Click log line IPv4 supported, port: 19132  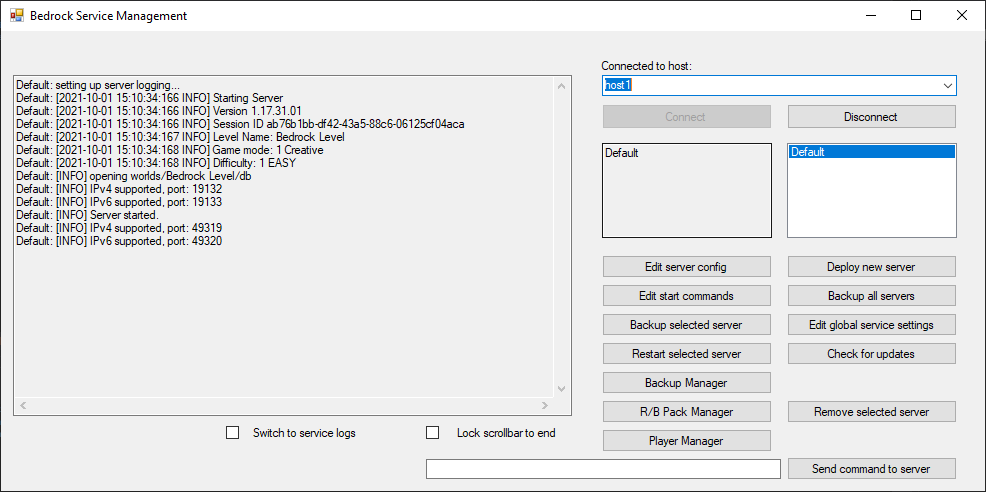coord(119,189)
